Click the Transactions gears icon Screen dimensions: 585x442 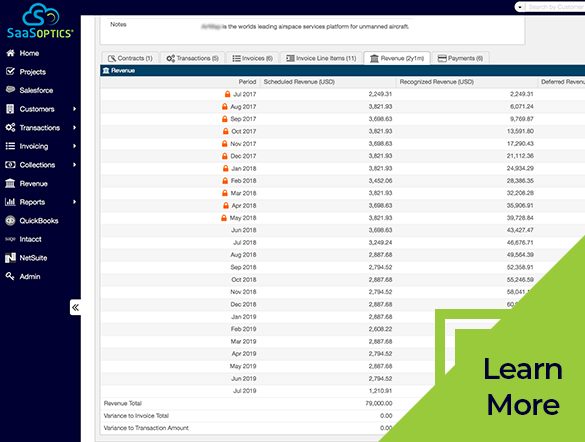10,127
